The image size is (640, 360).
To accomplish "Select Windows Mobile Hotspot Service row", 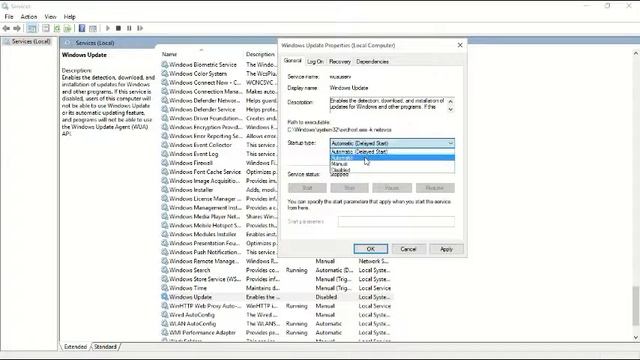I will coord(219,225).
